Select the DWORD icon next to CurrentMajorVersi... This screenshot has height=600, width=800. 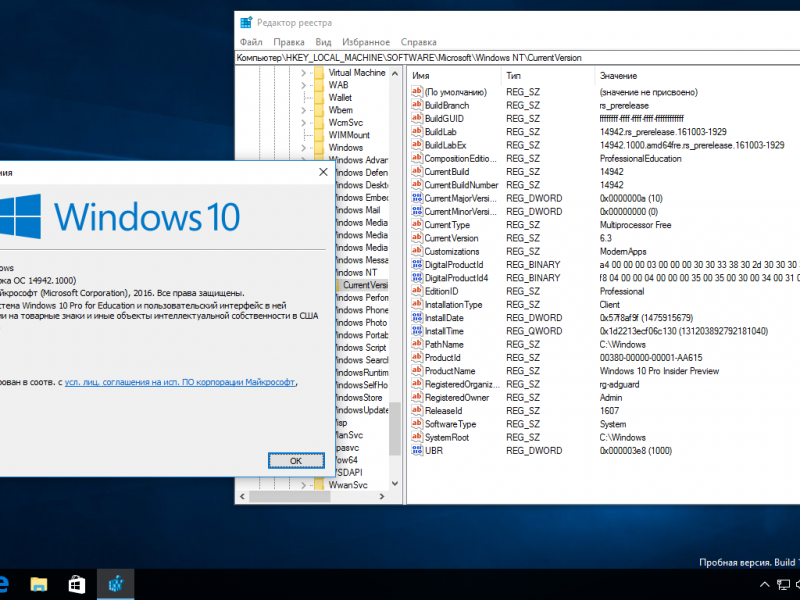(417, 198)
